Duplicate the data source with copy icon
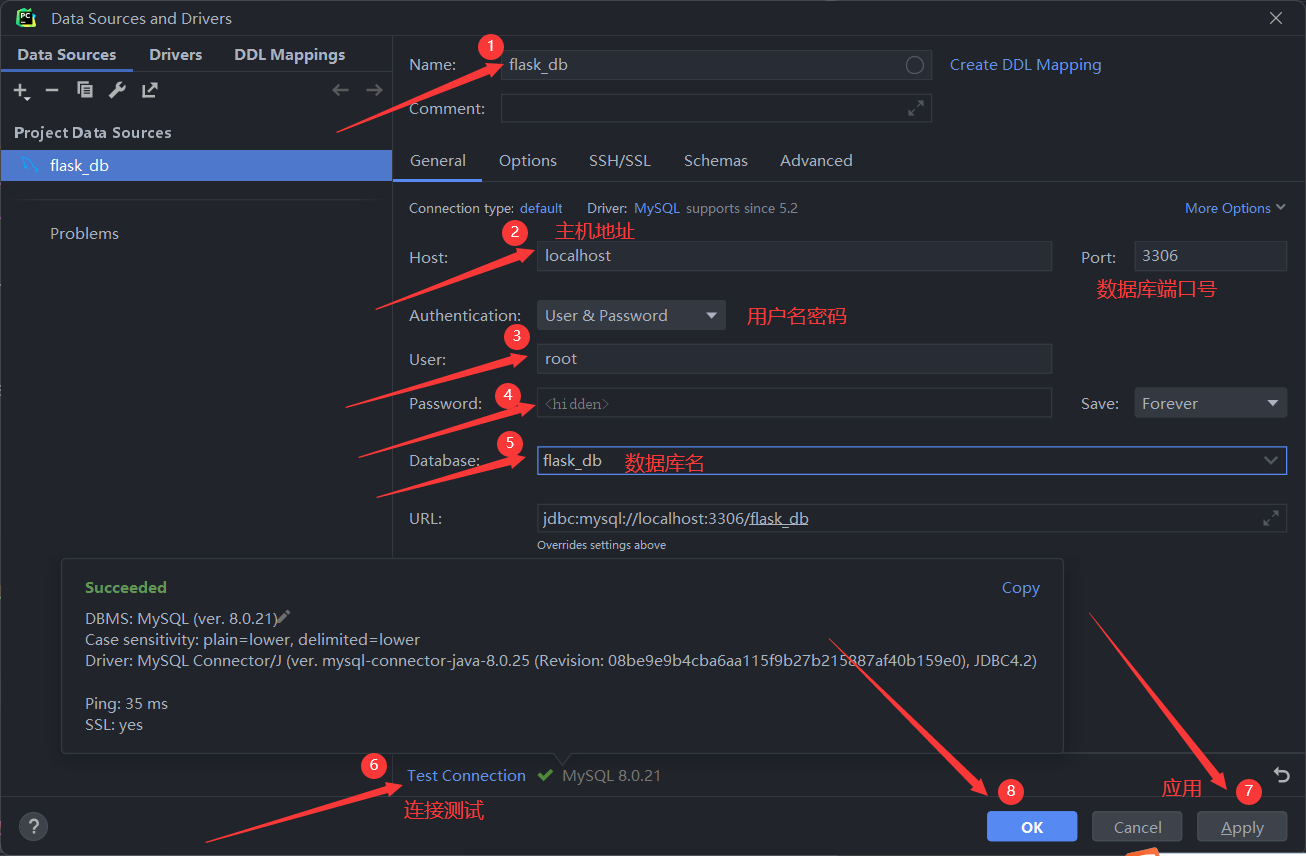This screenshot has width=1306, height=856. 85,90
